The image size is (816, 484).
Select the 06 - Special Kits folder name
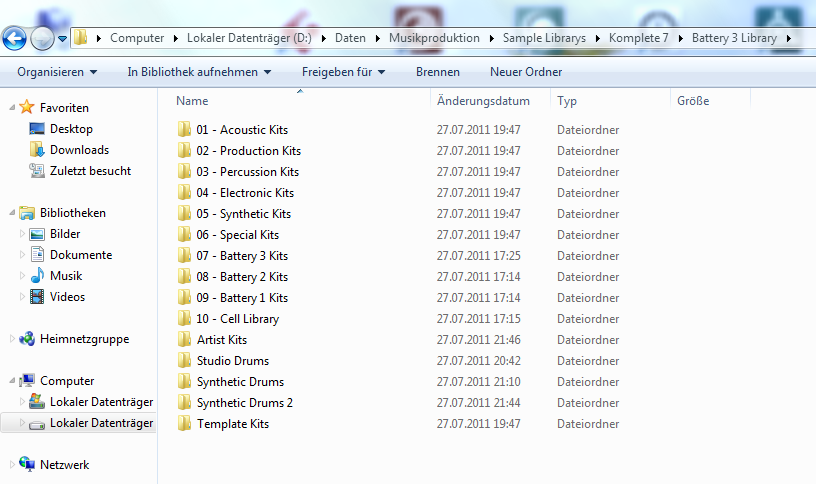237,235
